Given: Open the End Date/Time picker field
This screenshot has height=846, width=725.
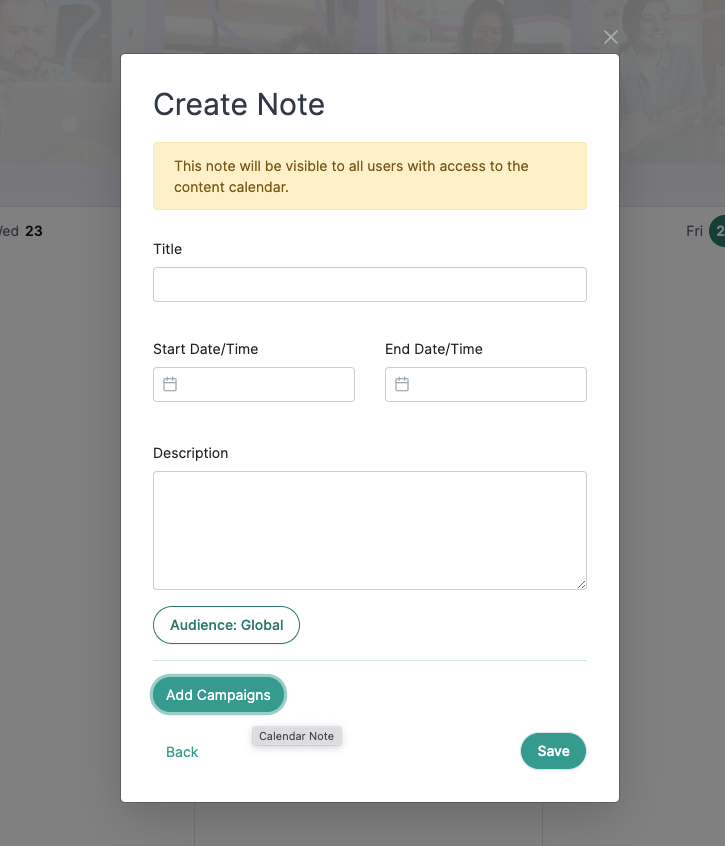Looking at the screenshot, I should pyautogui.click(x=485, y=385).
